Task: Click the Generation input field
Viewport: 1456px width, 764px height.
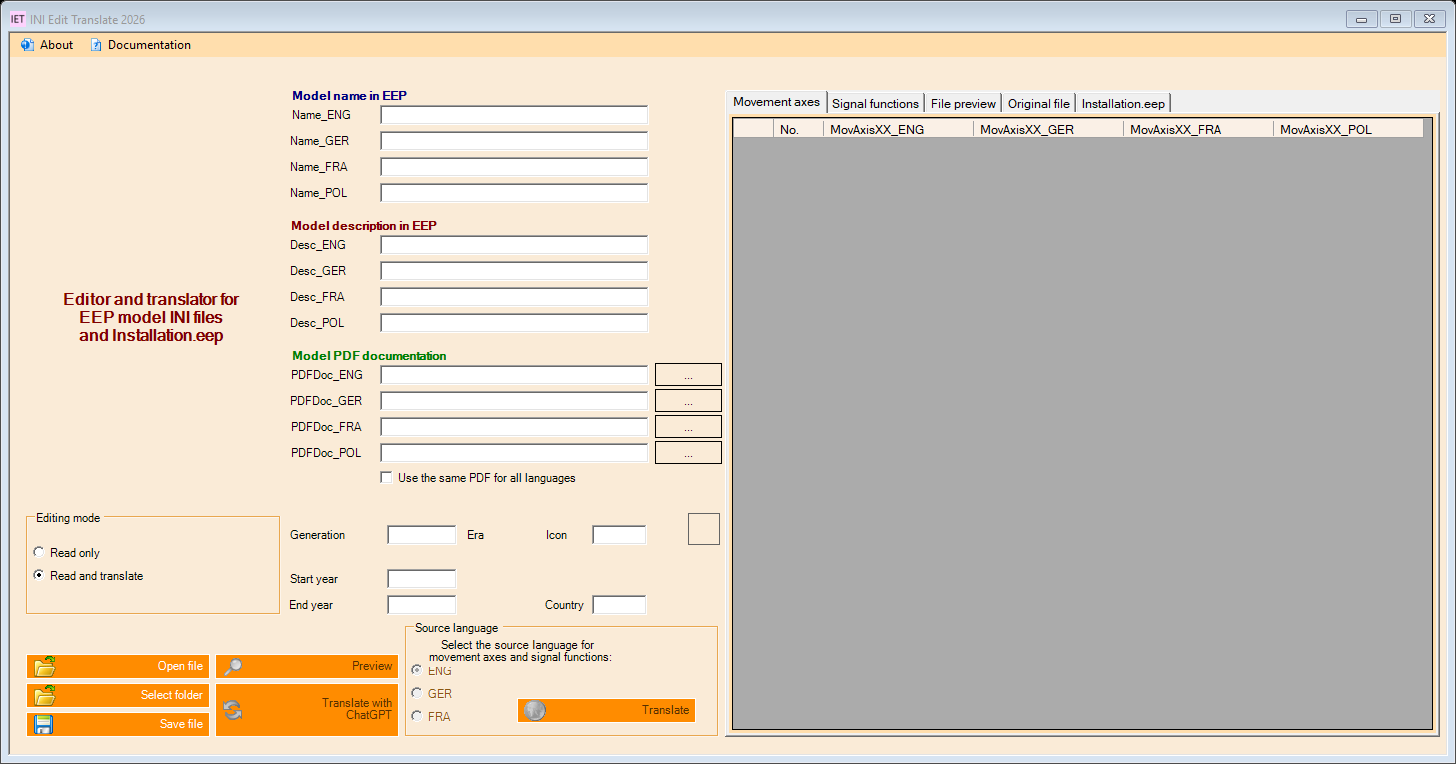Action: pyautogui.click(x=422, y=535)
